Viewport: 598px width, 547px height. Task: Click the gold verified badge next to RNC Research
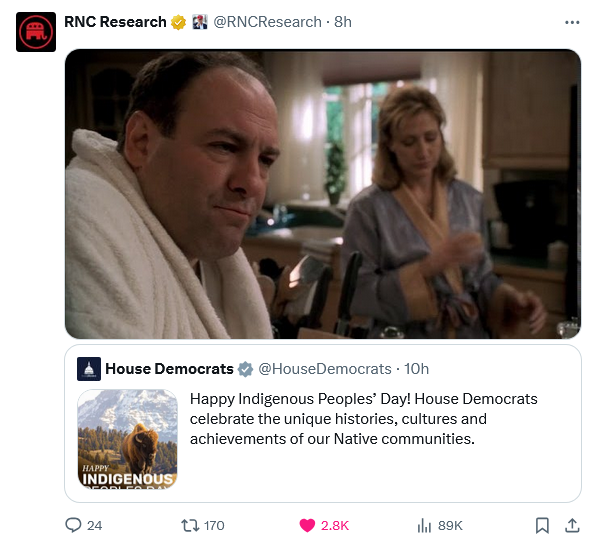point(178,22)
